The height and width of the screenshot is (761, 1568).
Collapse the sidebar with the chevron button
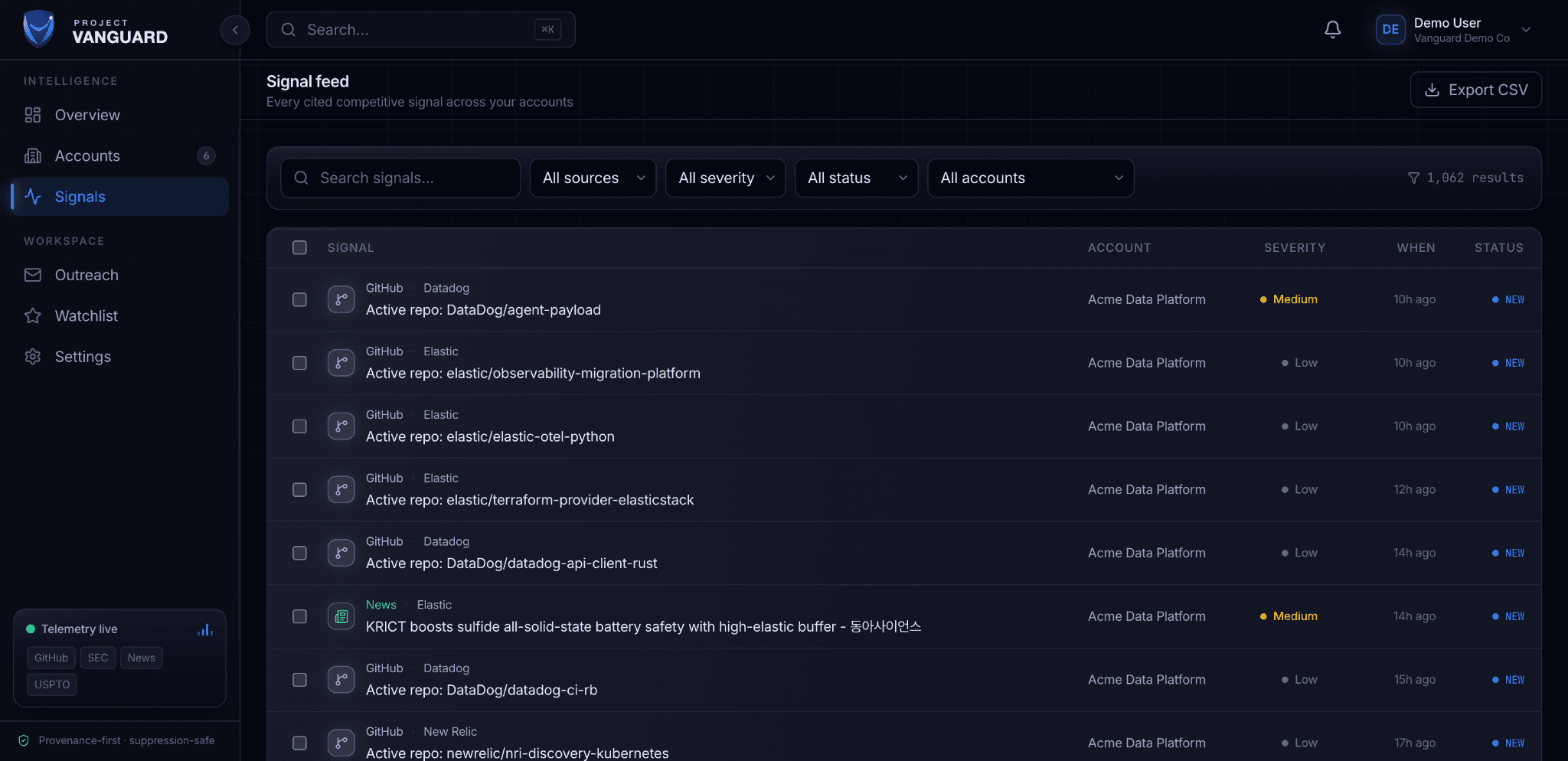coord(235,30)
